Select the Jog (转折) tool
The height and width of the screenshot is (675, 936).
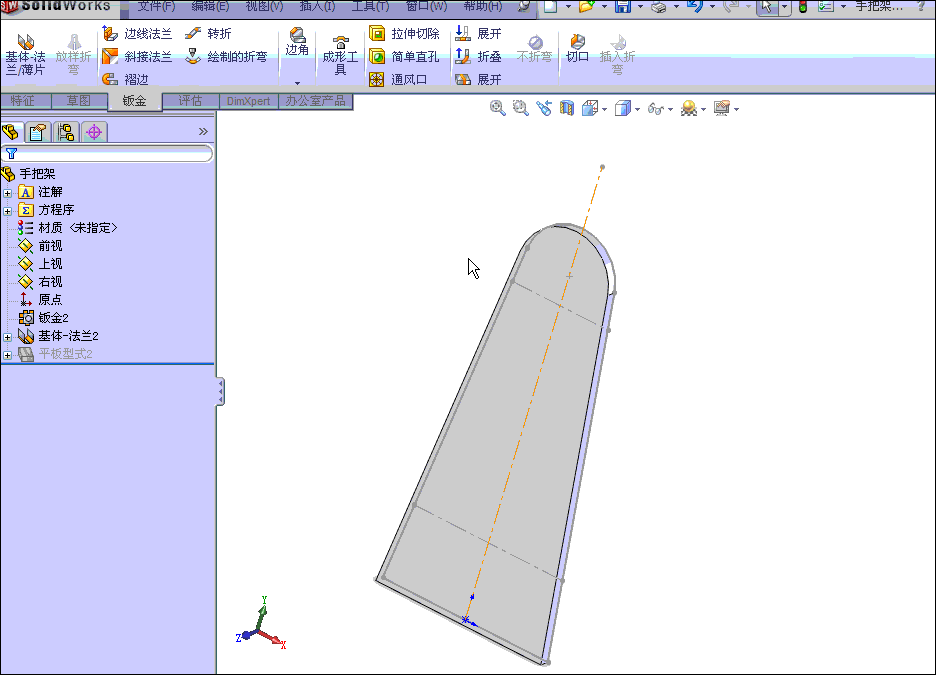pos(208,33)
